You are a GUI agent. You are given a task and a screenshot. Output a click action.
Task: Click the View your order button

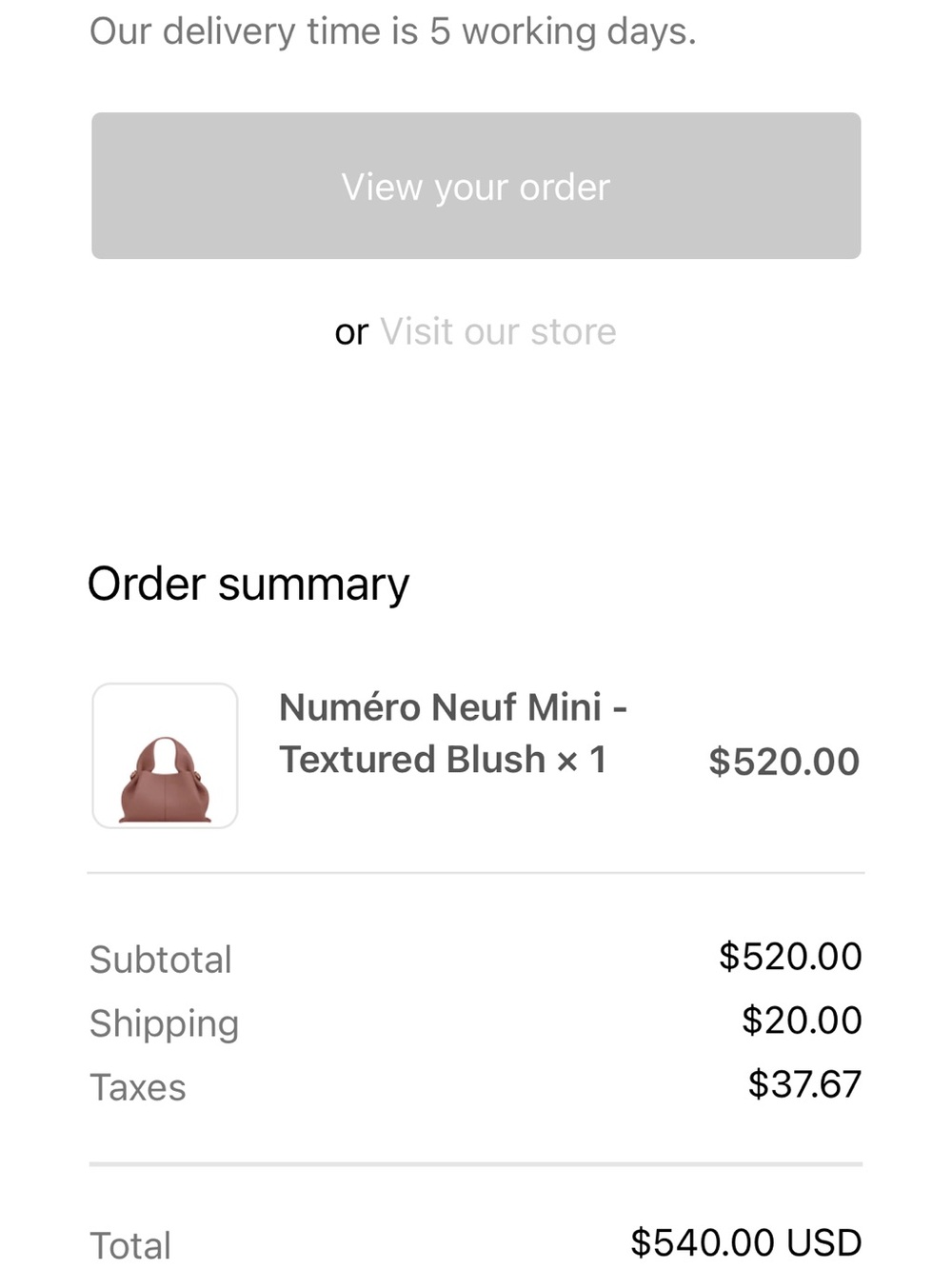[476, 186]
